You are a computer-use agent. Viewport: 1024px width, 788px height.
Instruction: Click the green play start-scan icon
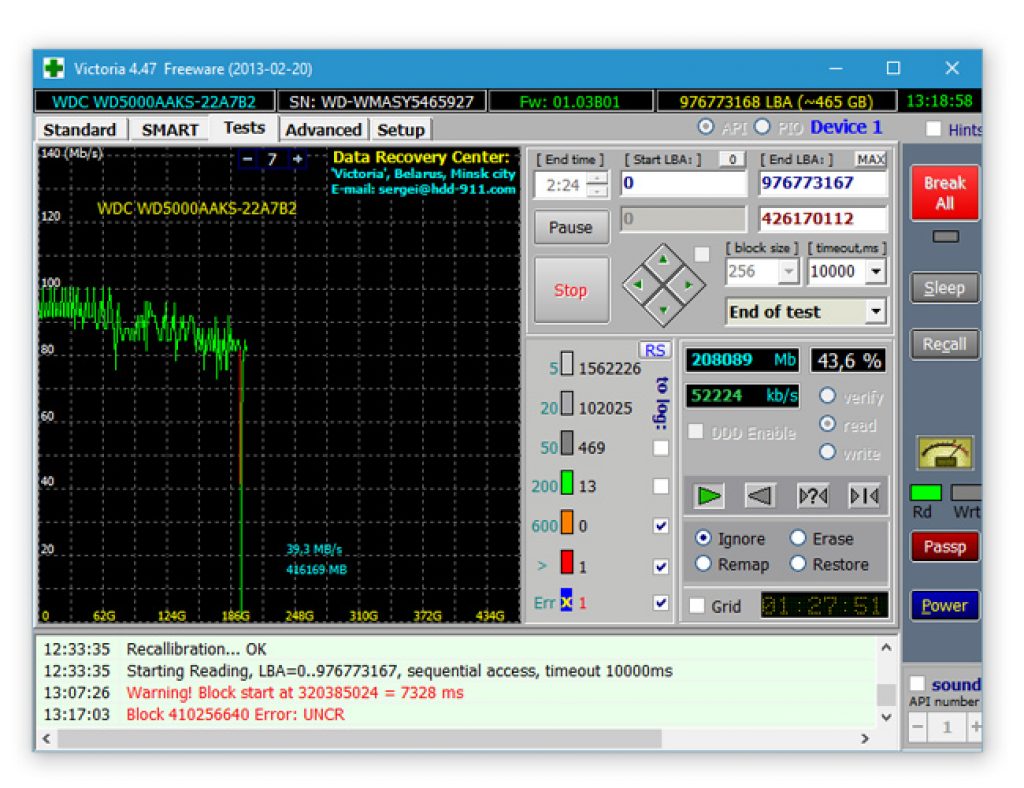709,496
